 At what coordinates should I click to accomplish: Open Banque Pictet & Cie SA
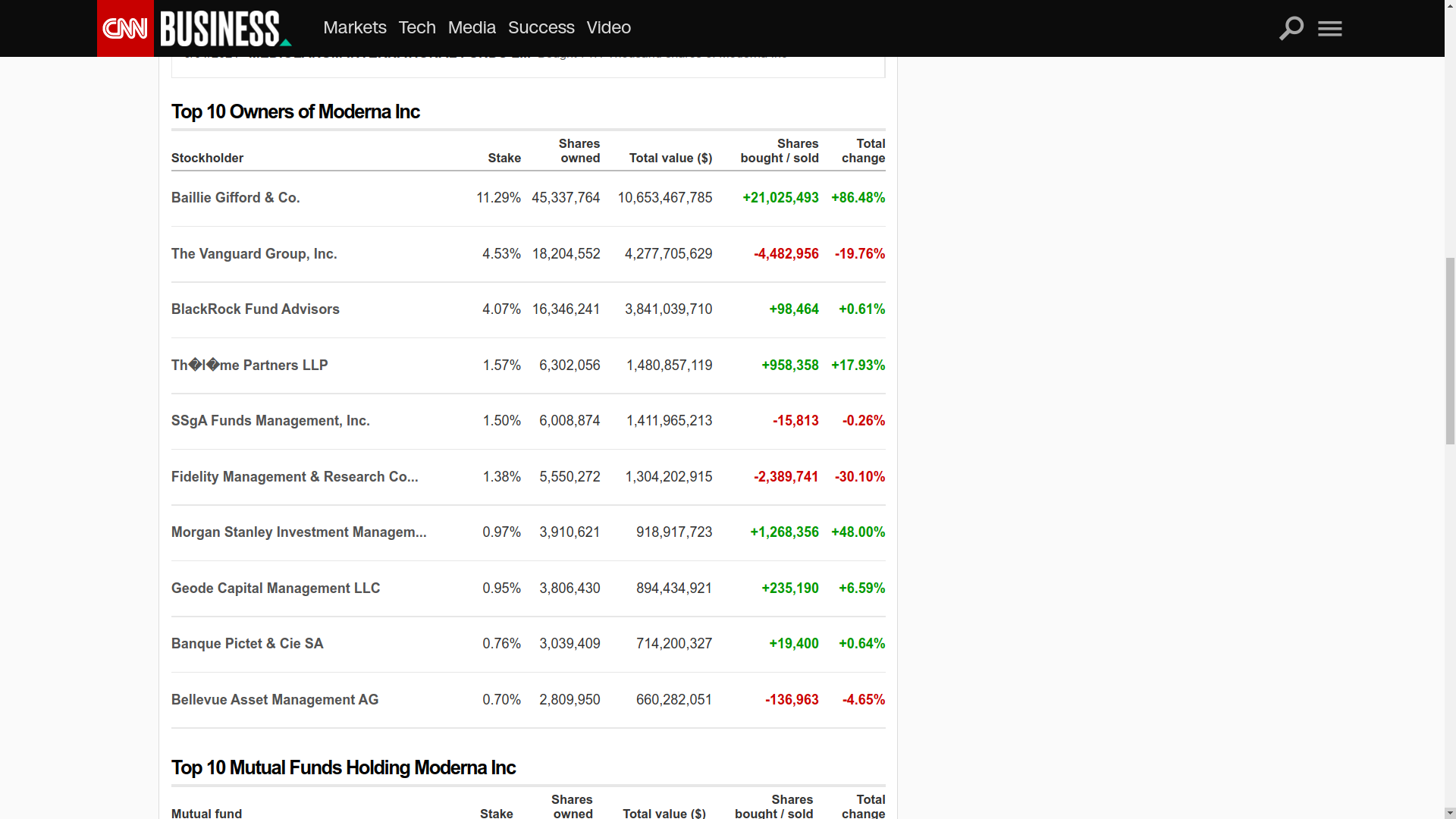click(x=247, y=644)
